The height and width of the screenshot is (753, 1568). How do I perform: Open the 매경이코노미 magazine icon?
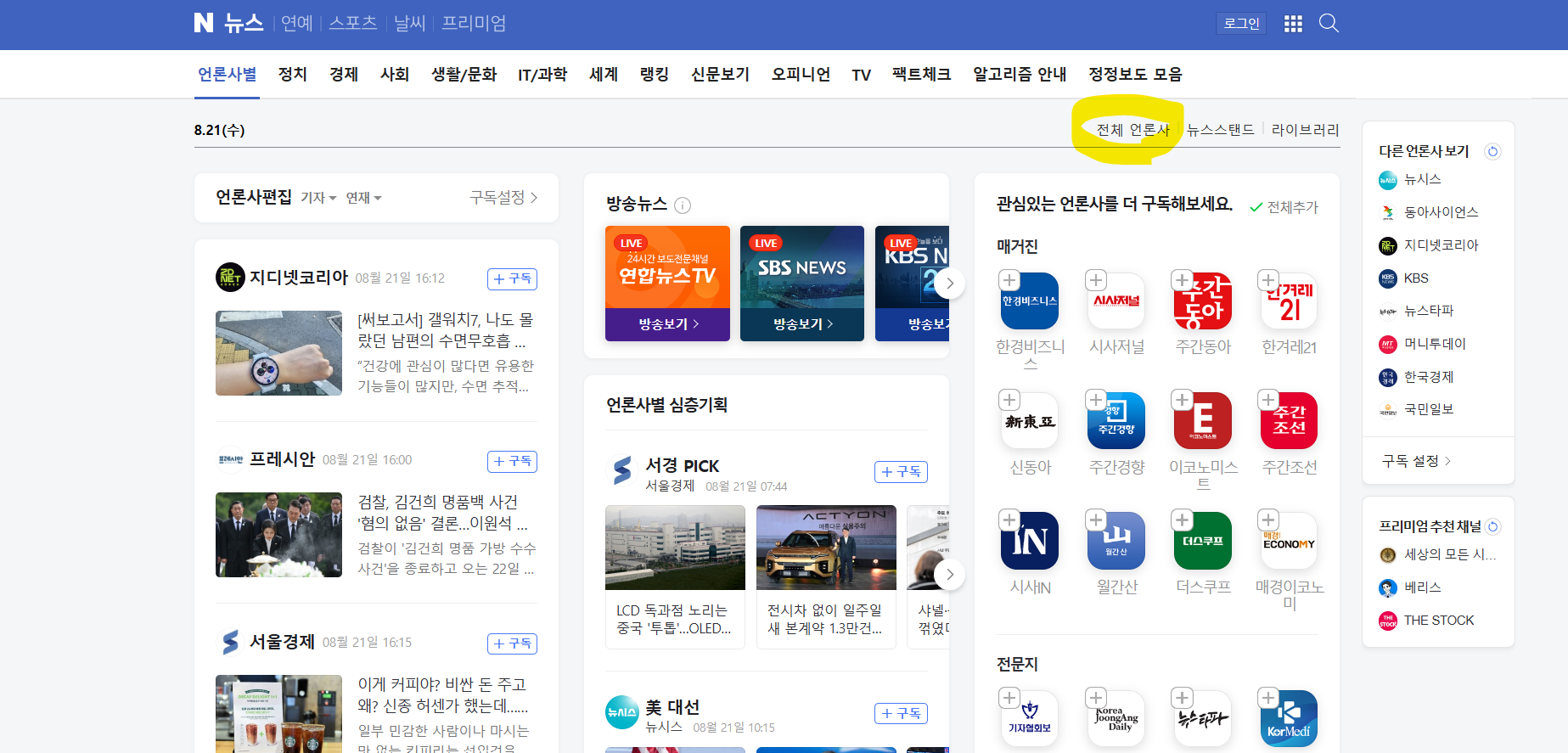pyautogui.click(x=1289, y=541)
